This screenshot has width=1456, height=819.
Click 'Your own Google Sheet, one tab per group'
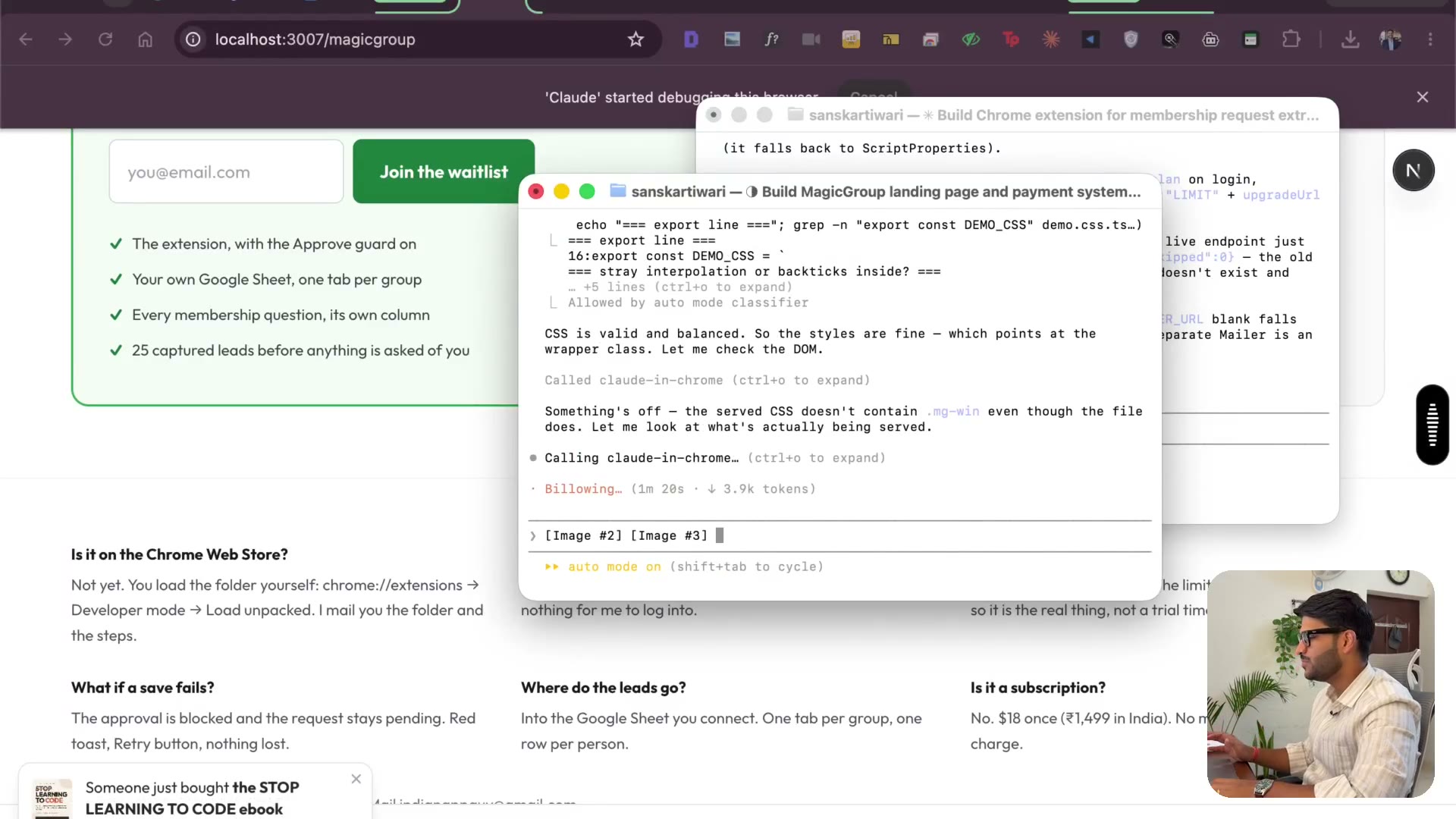coord(277,280)
